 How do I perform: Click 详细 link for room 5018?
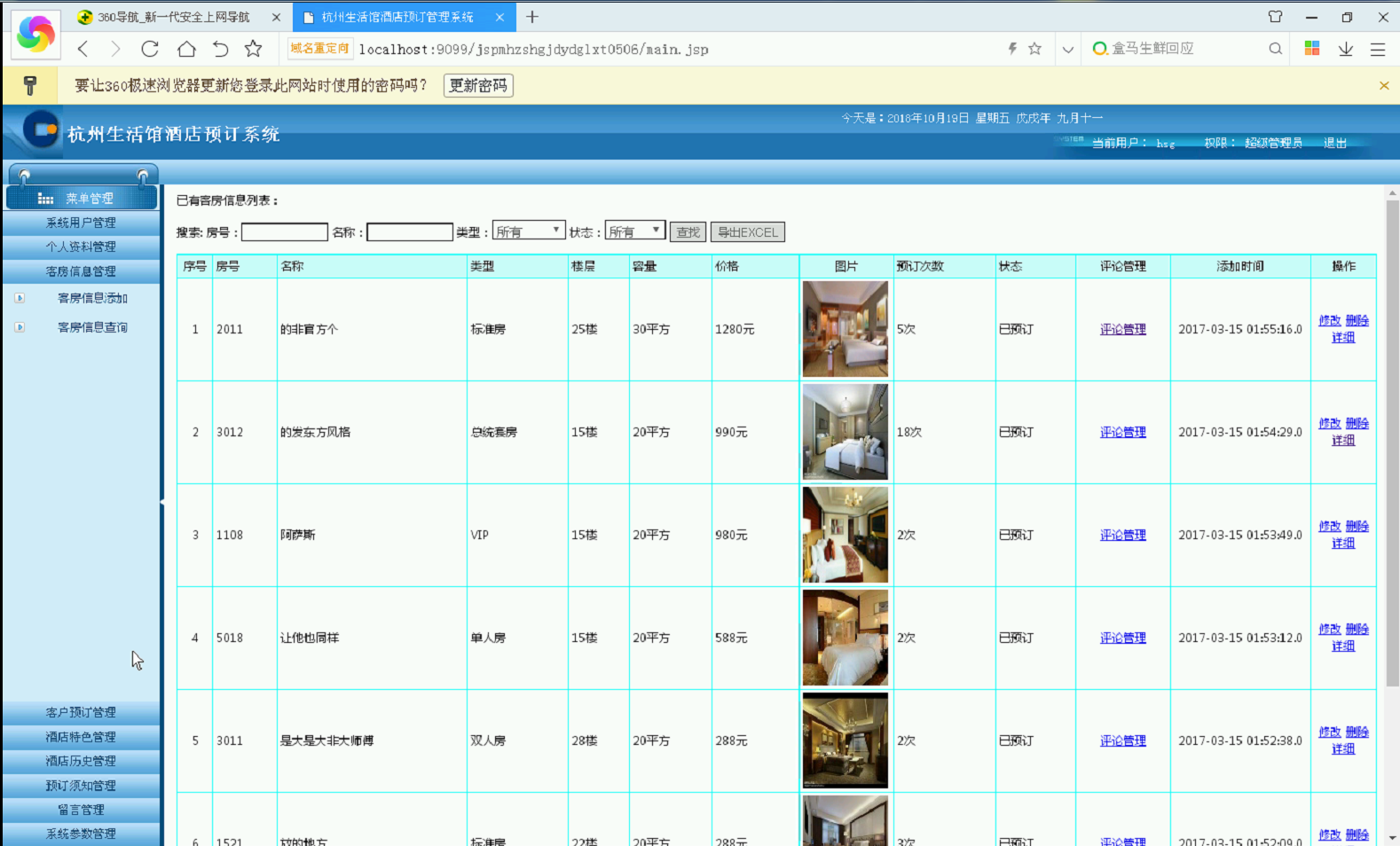click(x=1343, y=646)
